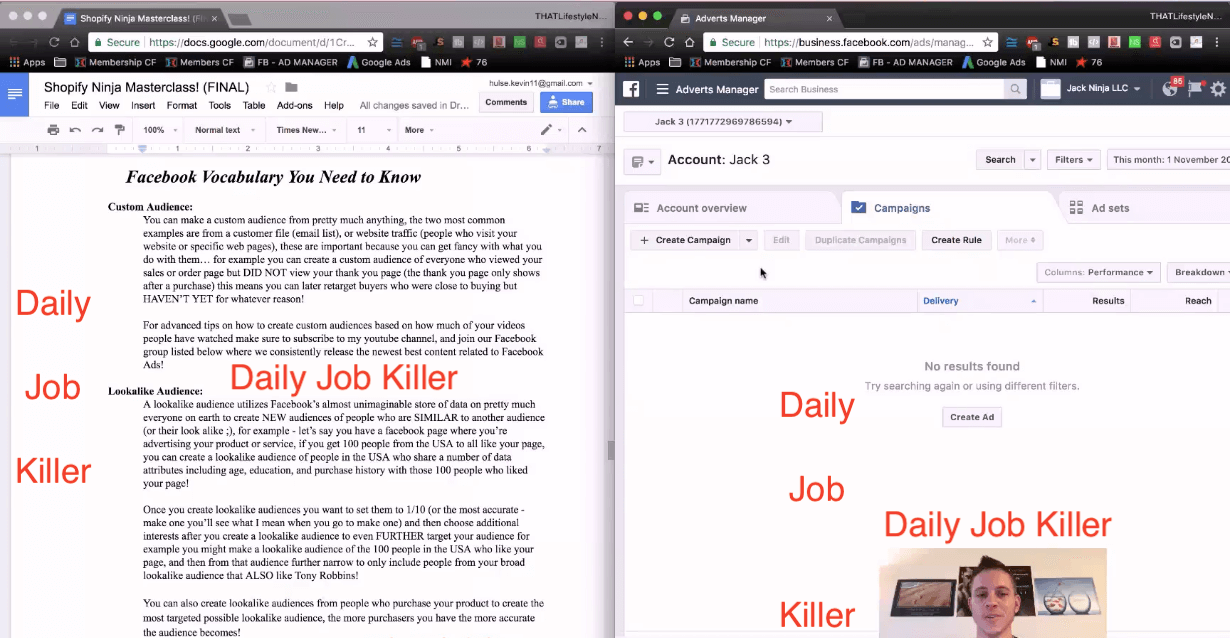1230x638 pixels.
Task: Open the File menu in Google Docs
Action: [x=51, y=105]
